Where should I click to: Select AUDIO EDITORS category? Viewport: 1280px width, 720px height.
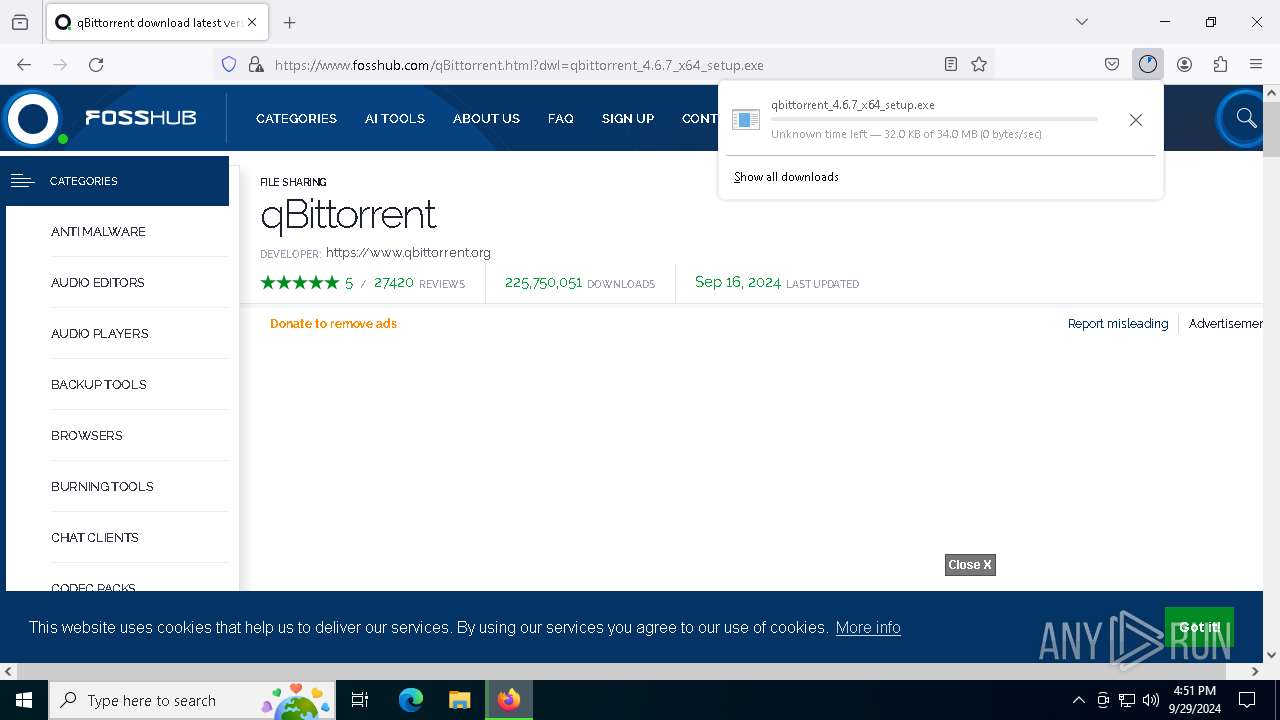[97, 283]
